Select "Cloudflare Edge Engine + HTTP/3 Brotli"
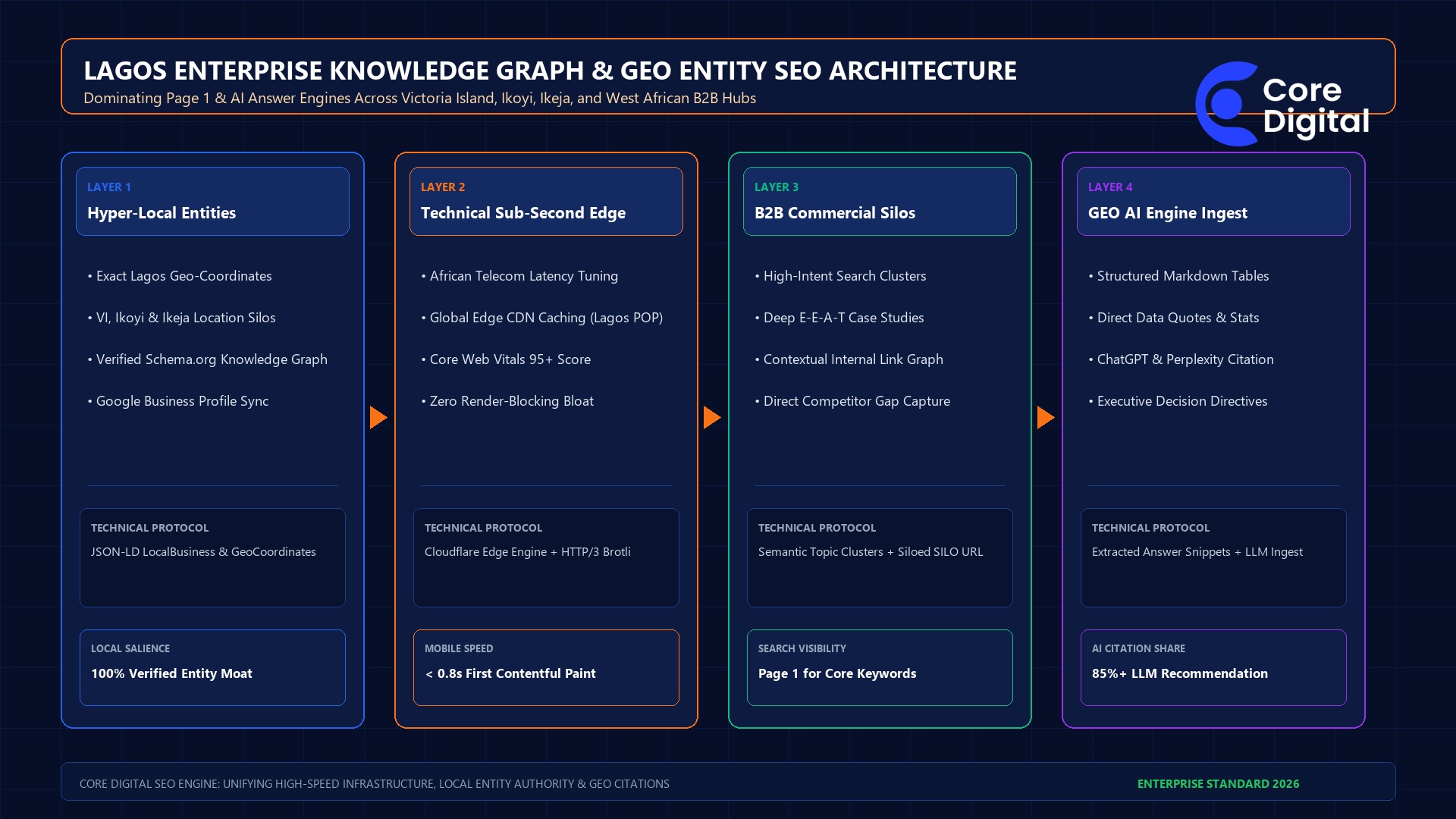The height and width of the screenshot is (819, 1456). tap(528, 552)
